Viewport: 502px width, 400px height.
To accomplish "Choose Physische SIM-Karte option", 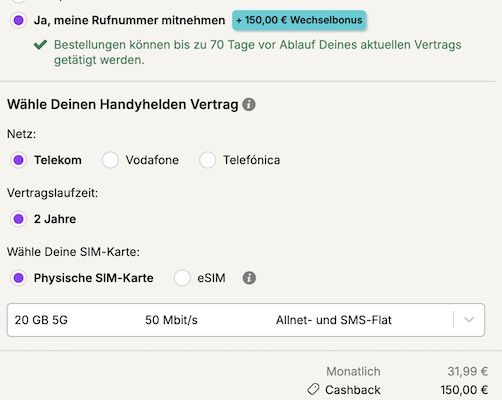I will click(x=19, y=278).
